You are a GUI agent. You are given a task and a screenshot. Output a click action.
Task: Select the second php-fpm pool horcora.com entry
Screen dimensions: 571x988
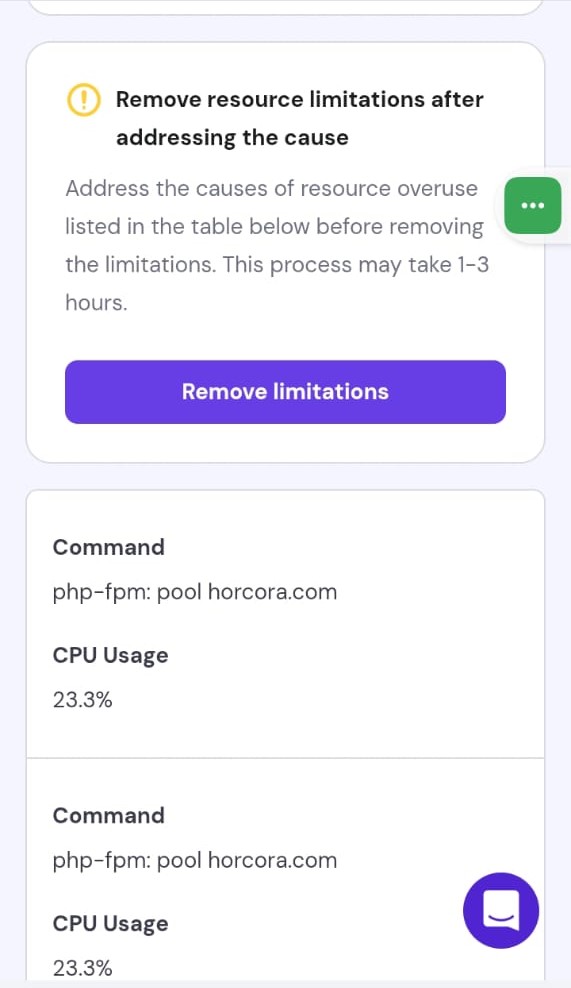click(x=195, y=861)
